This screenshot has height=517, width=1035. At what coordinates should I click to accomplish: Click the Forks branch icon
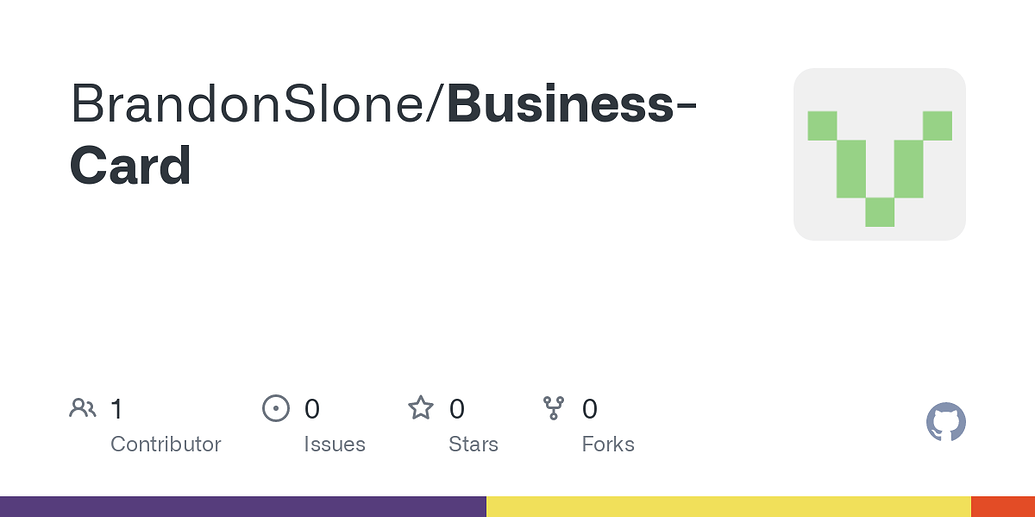pos(553,408)
